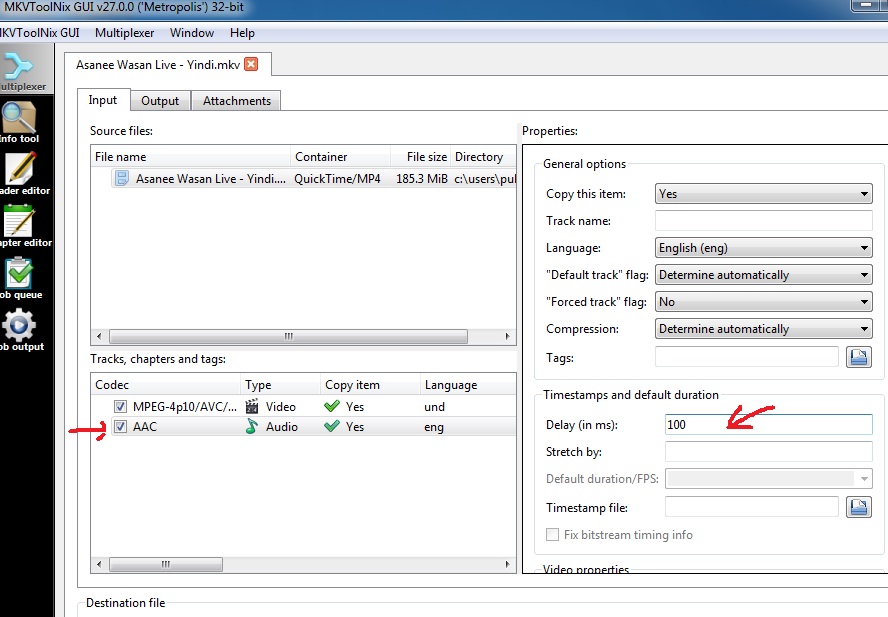
Task: Sort source files by Container column
Action: tap(340, 156)
